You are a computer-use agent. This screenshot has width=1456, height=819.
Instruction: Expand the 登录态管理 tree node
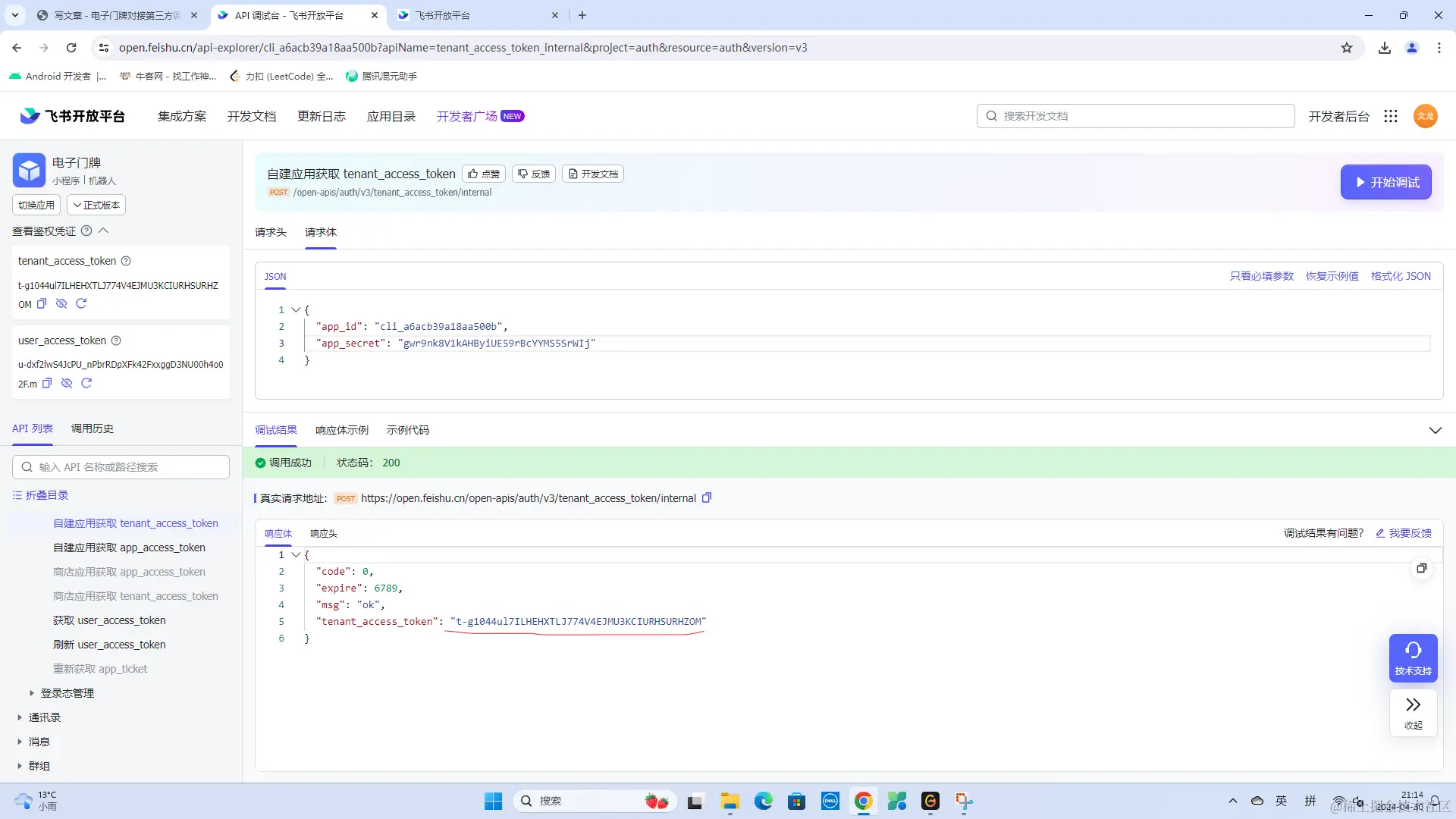[32, 693]
